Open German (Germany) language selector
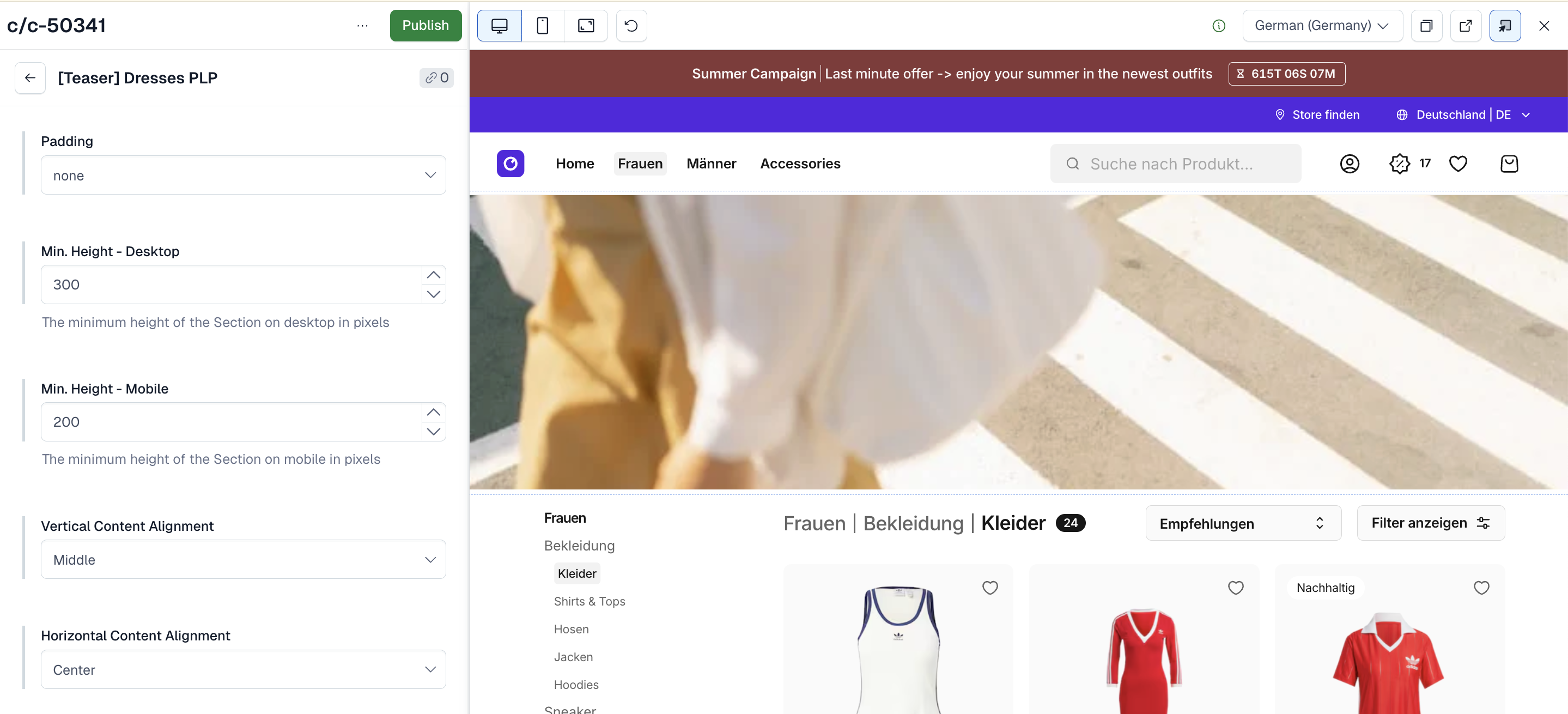Viewport: 1568px width, 714px height. (1322, 26)
